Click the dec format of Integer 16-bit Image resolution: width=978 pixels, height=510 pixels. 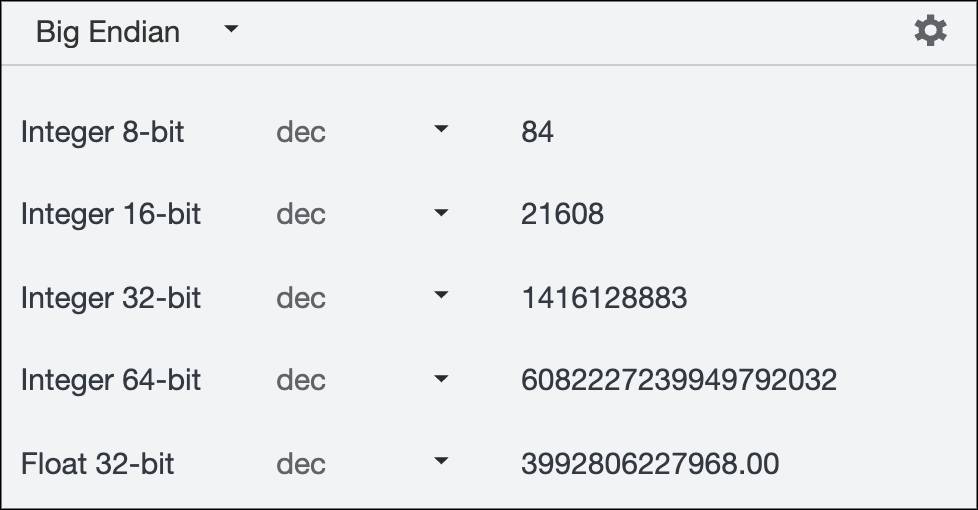point(301,215)
